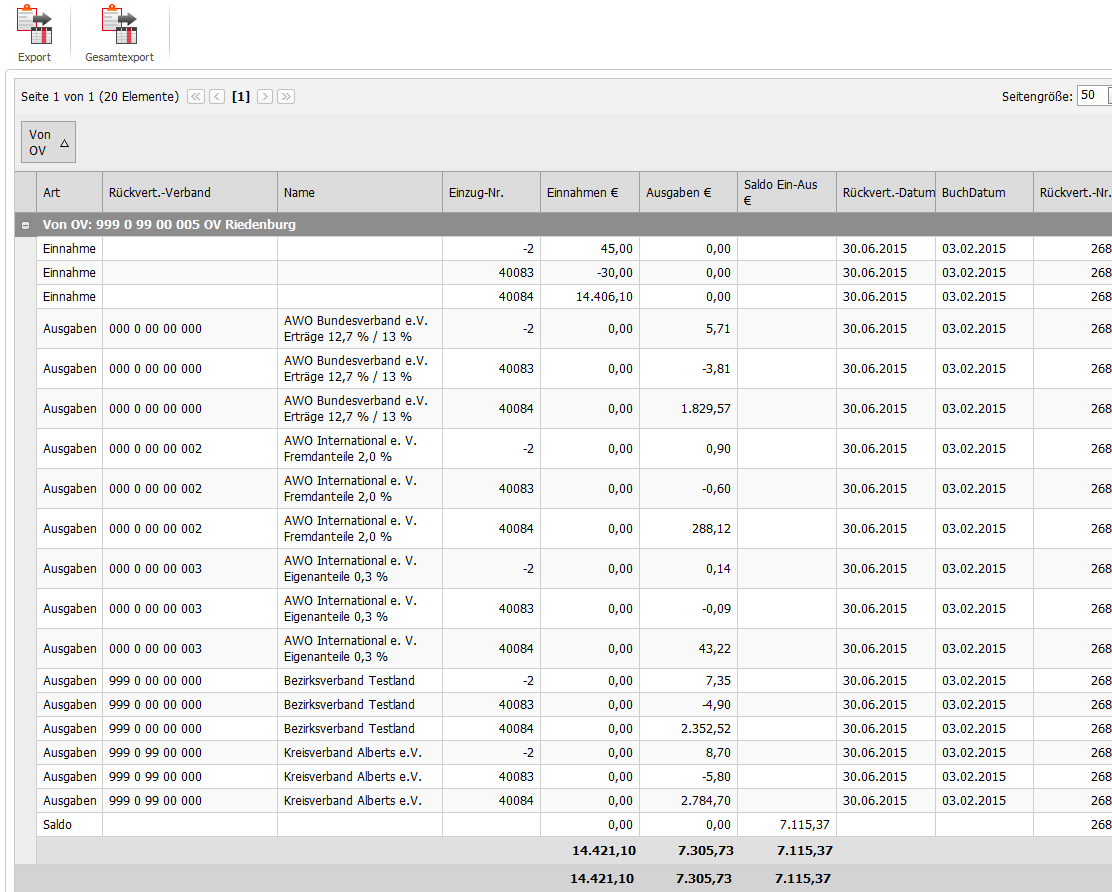Sort by Ausgaben € column header

pyautogui.click(x=689, y=192)
